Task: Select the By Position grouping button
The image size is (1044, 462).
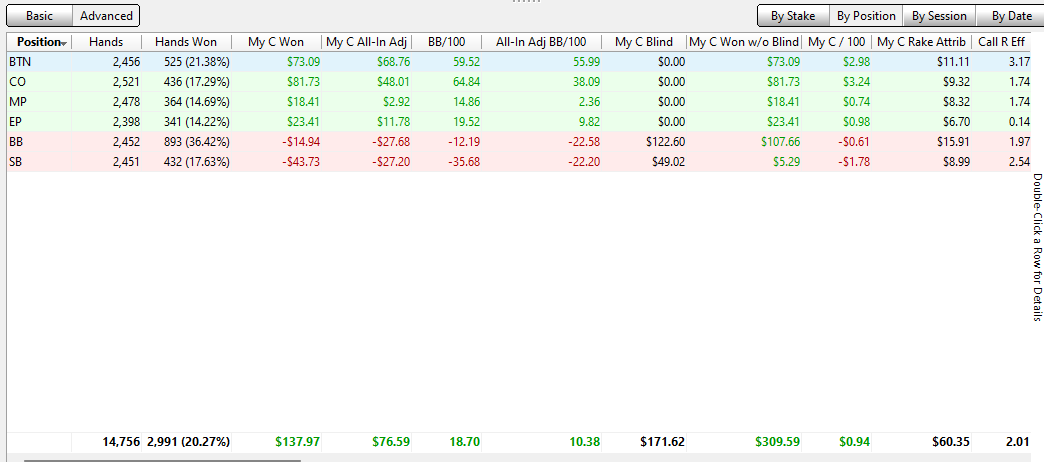Action: coord(866,16)
